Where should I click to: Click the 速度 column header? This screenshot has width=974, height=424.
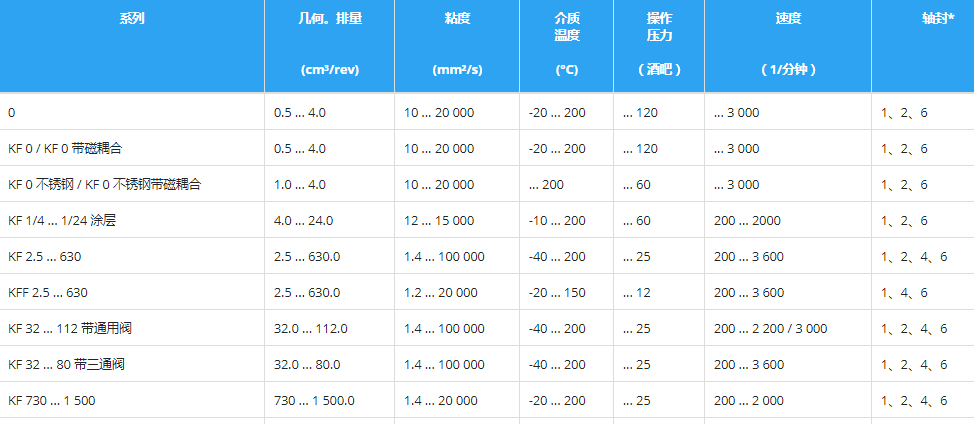coord(788,20)
